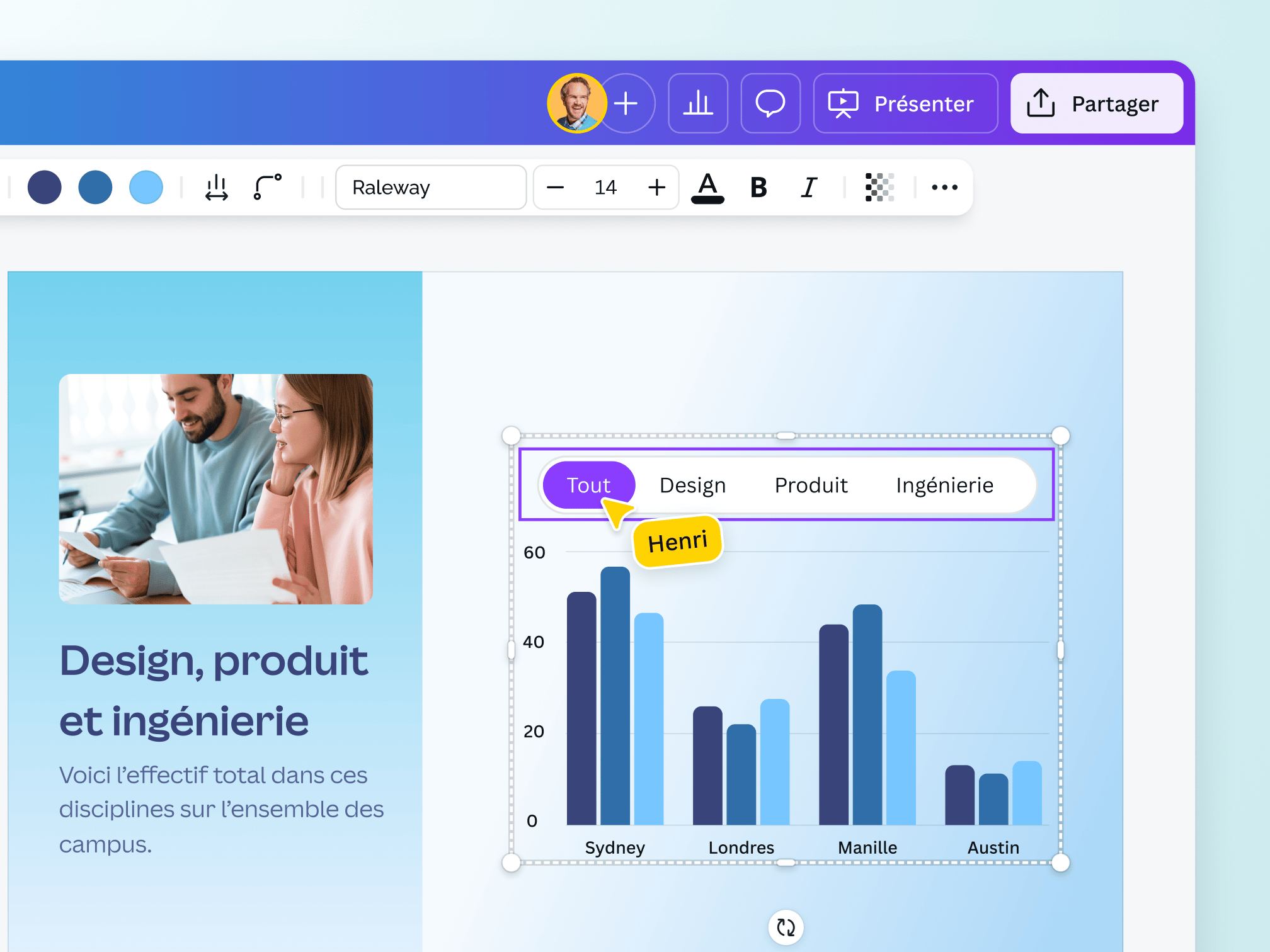Image resolution: width=1270 pixels, height=952 pixels.
Task: Select the light blue color swatch
Action: 146,187
